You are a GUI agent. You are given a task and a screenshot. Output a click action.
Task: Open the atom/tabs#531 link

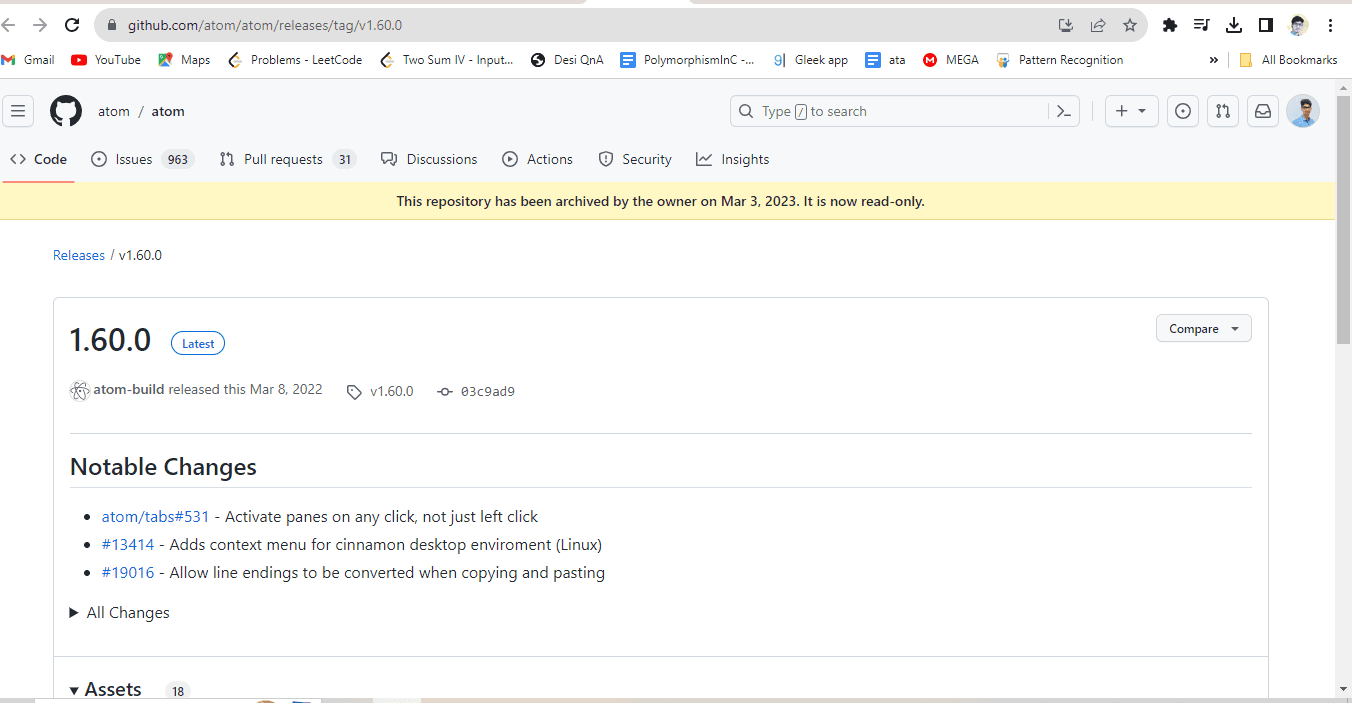pos(155,517)
